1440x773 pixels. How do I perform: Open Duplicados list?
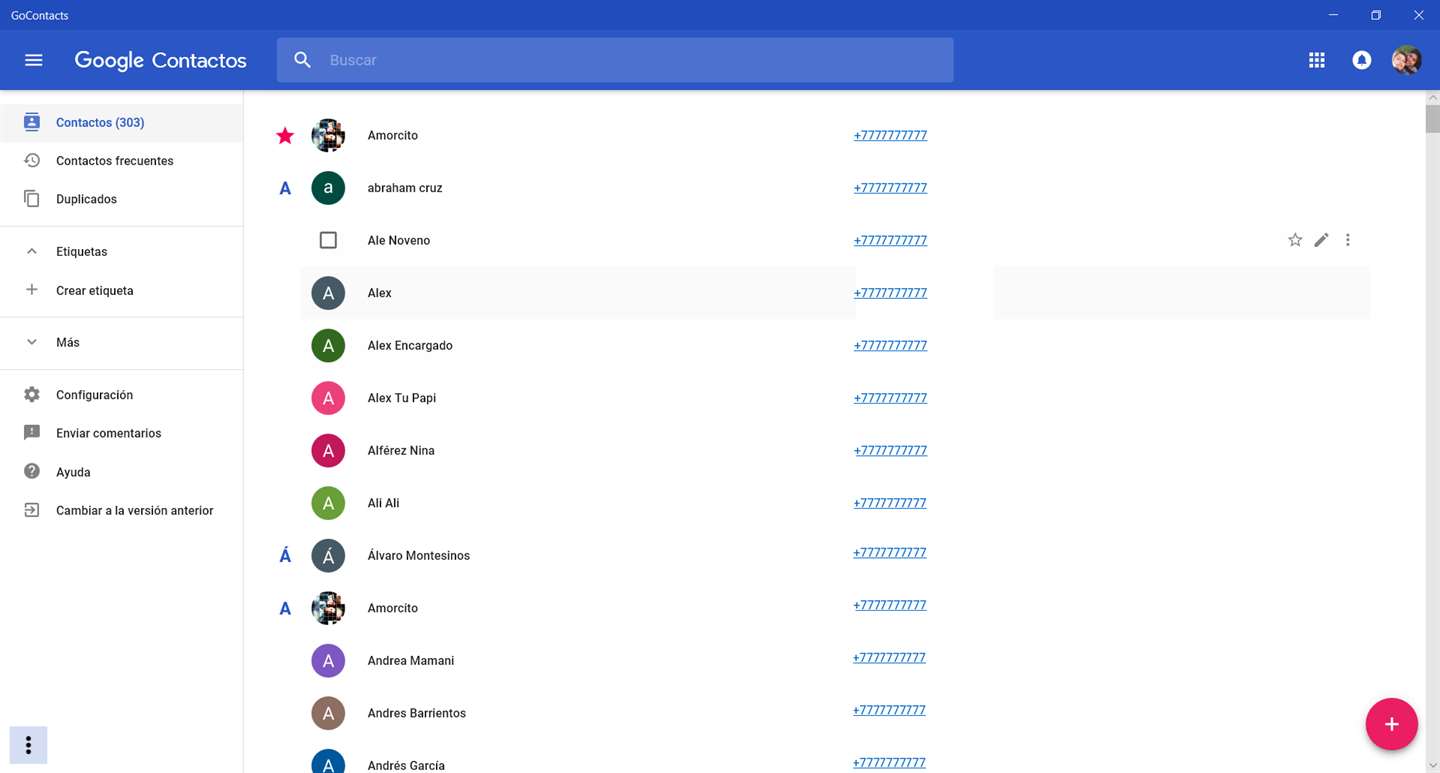121,199
